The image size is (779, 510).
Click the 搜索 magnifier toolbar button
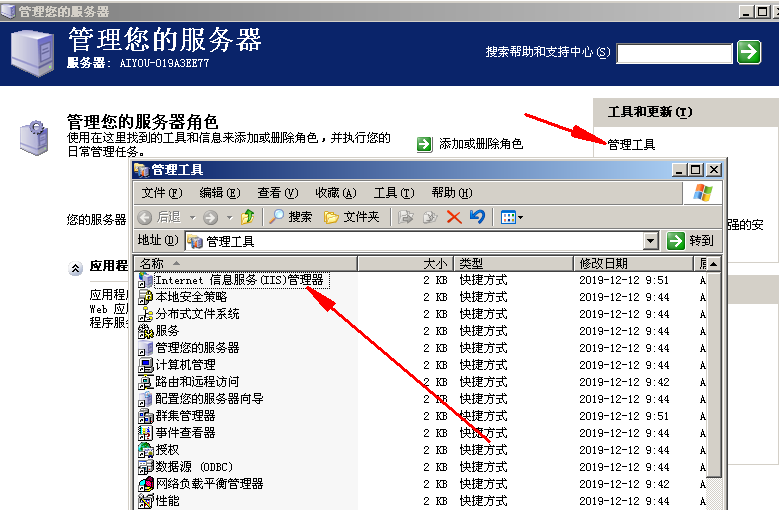pyautogui.click(x=291, y=217)
